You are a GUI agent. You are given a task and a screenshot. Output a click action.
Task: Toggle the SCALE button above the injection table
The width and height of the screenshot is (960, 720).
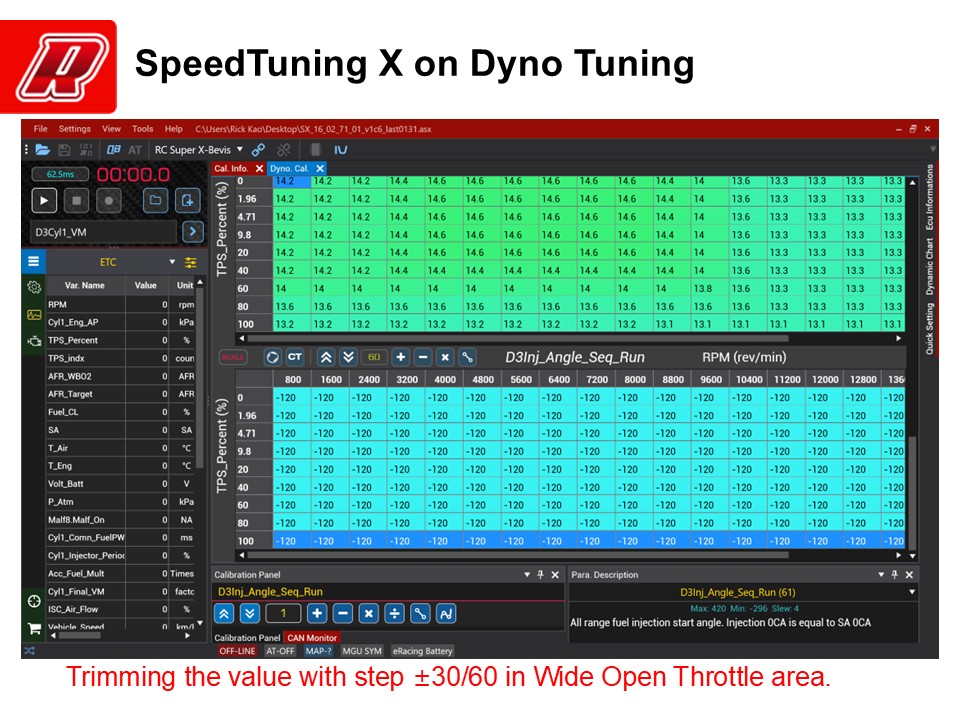click(232, 357)
